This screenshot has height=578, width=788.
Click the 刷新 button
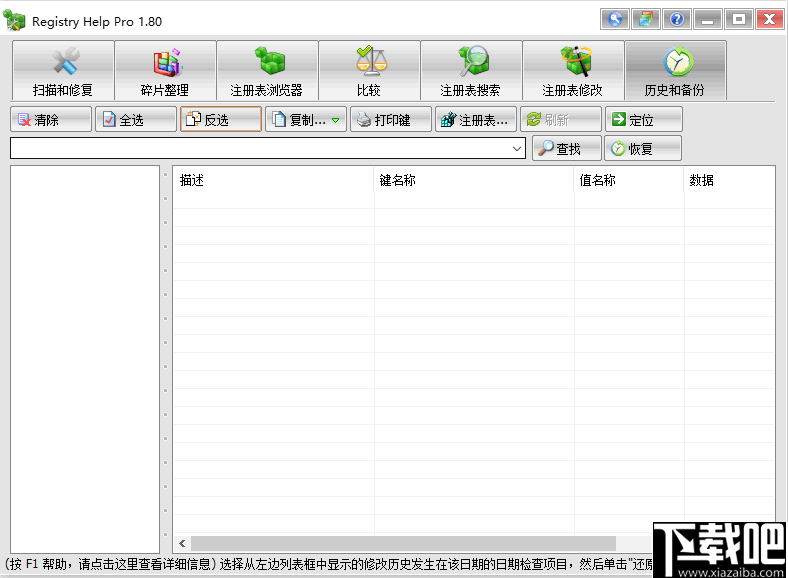click(x=560, y=120)
